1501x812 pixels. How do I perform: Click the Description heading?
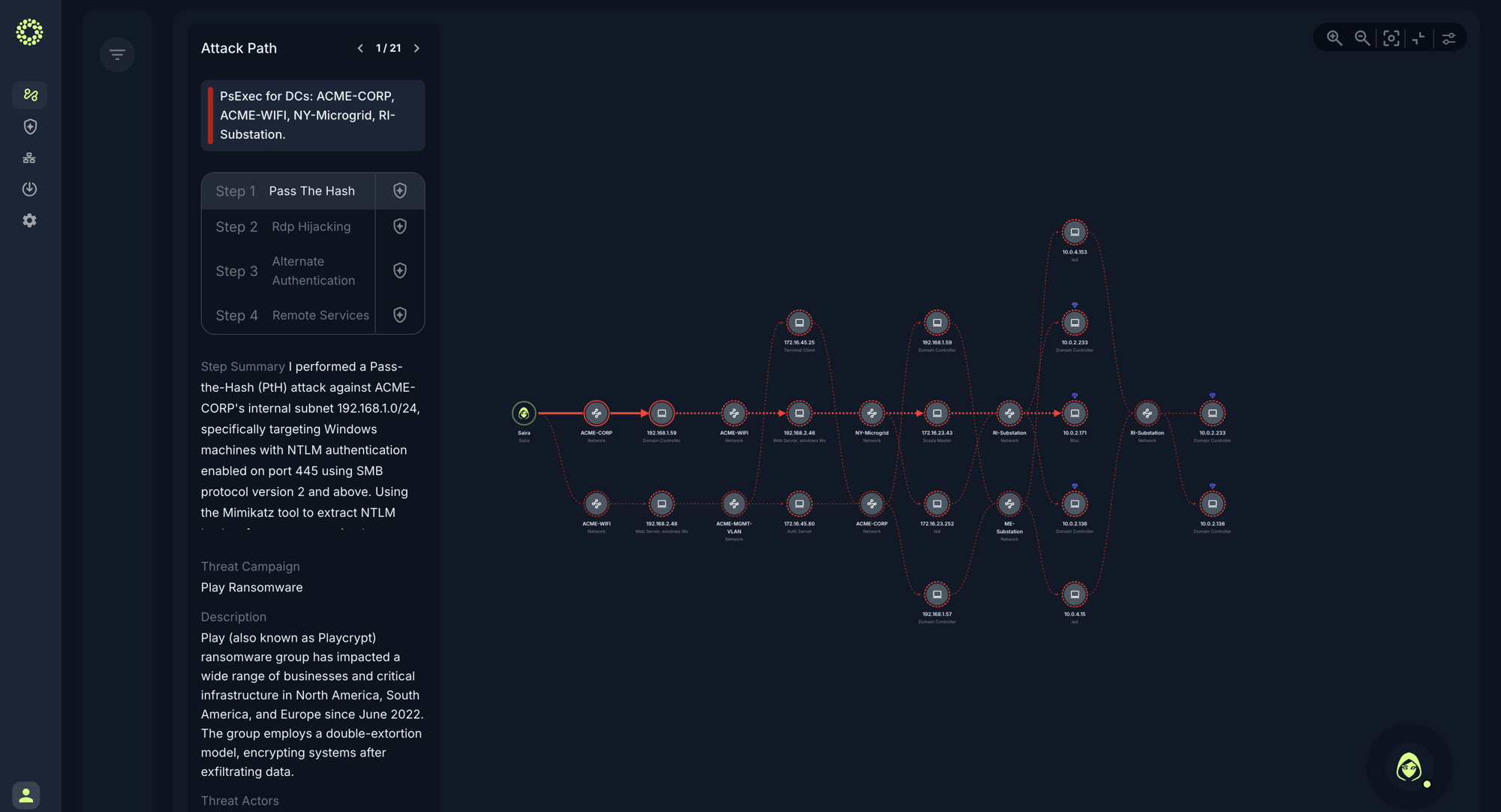[233, 617]
